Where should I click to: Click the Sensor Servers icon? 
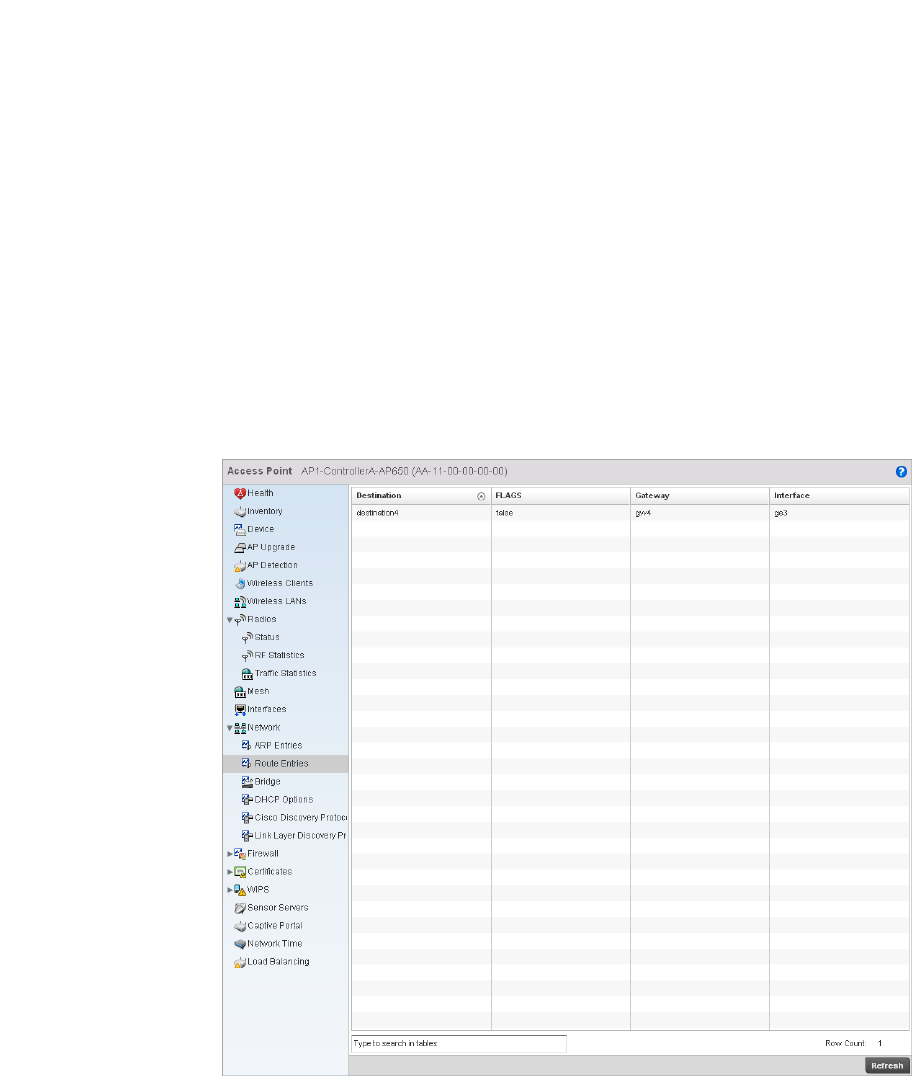point(239,908)
